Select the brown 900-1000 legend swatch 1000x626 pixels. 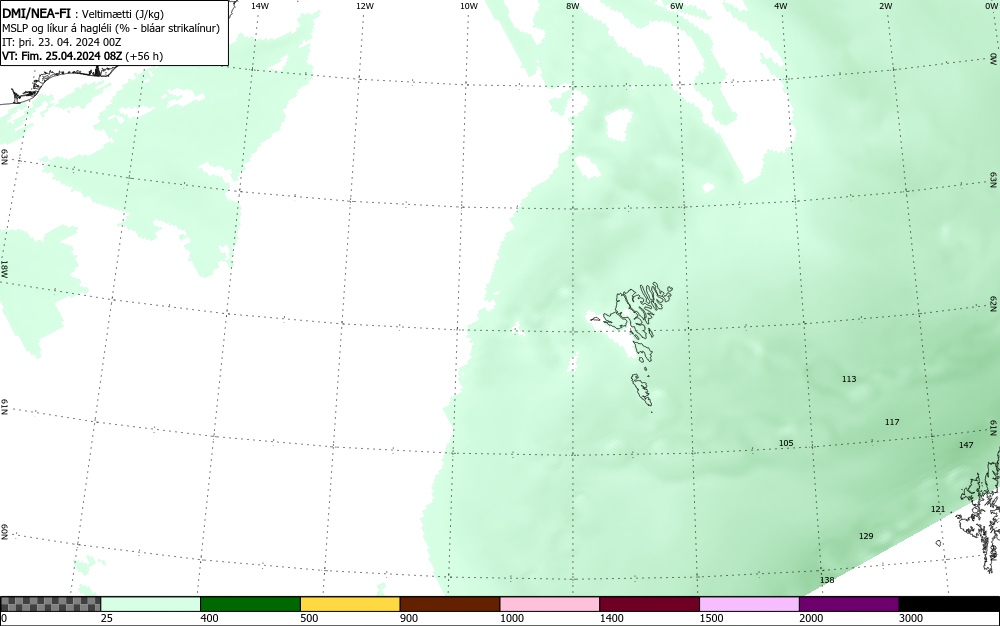coord(450,604)
